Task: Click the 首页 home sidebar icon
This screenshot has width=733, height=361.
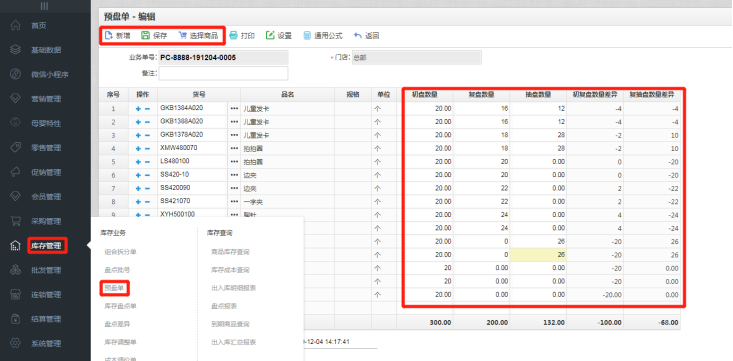Action: 15,25
